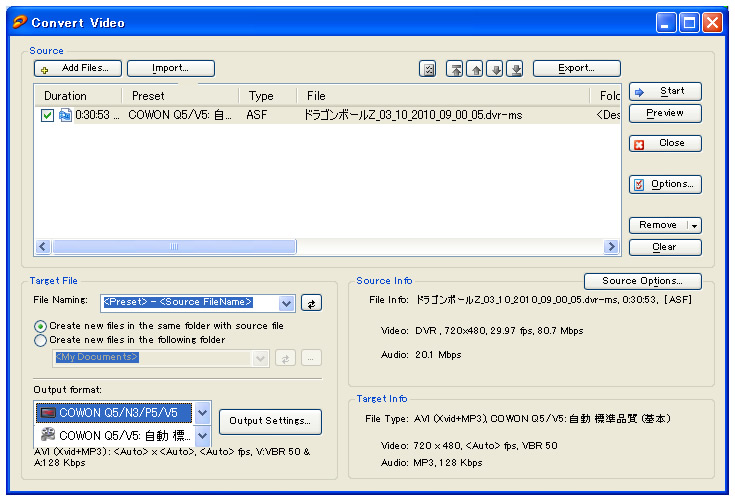Viewport: 735px width, 499px height.
Task: Click scroll right arrow of file list
Action: click(611, 247)
